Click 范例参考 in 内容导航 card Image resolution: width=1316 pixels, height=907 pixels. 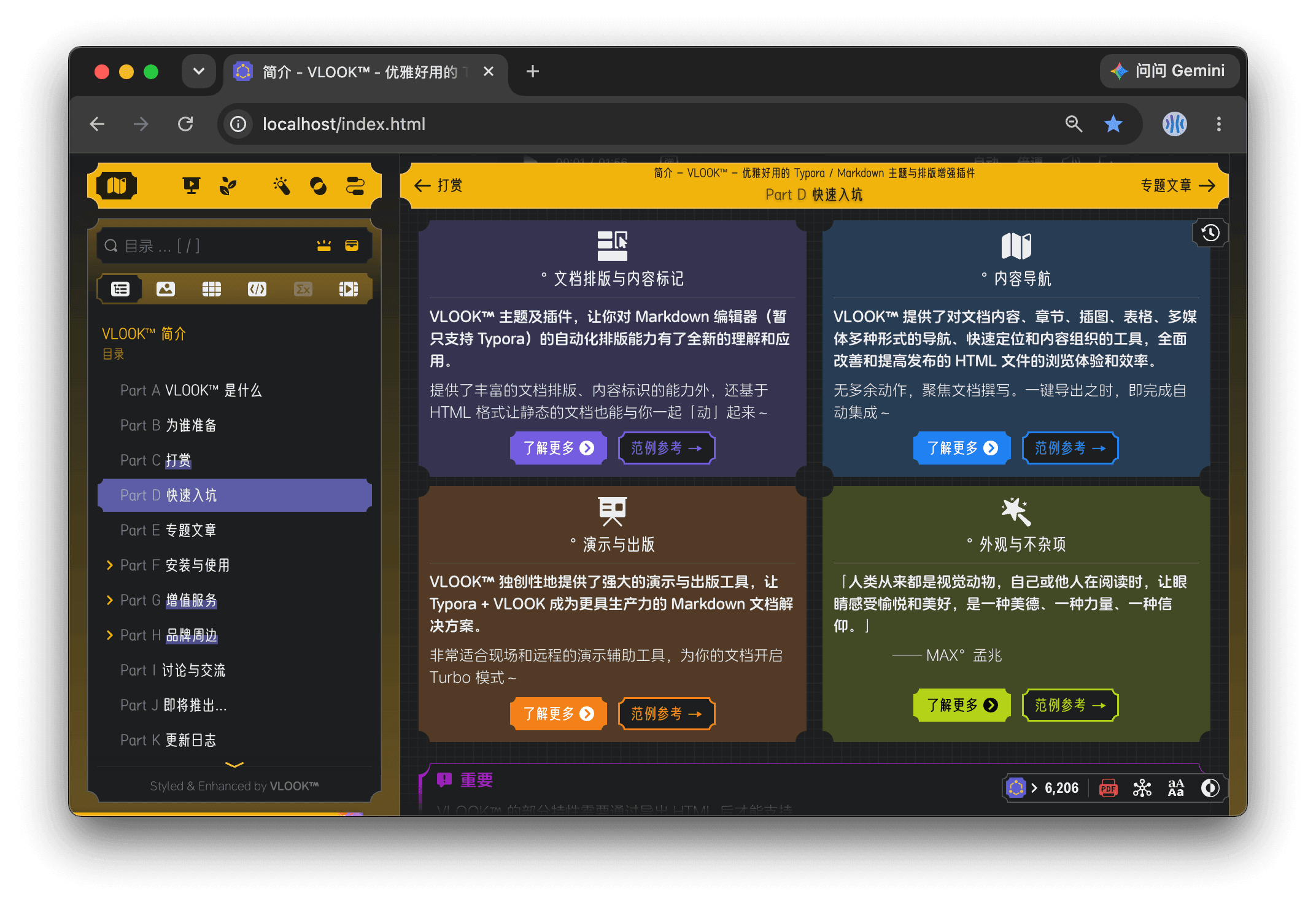click(1070, 448)
